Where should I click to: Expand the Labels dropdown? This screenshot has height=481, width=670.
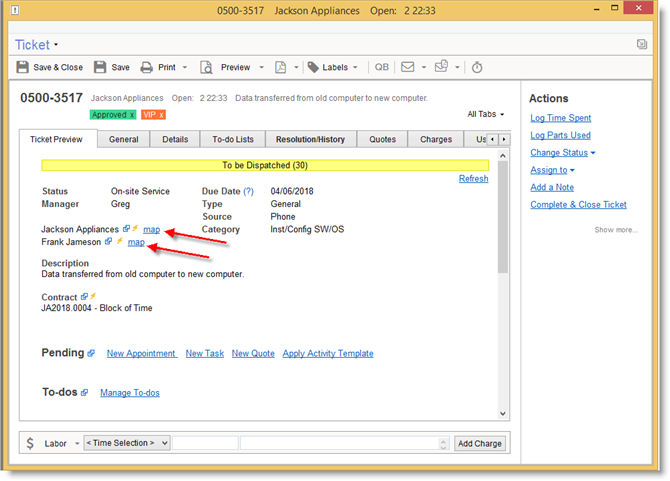[x=357, y=67]
